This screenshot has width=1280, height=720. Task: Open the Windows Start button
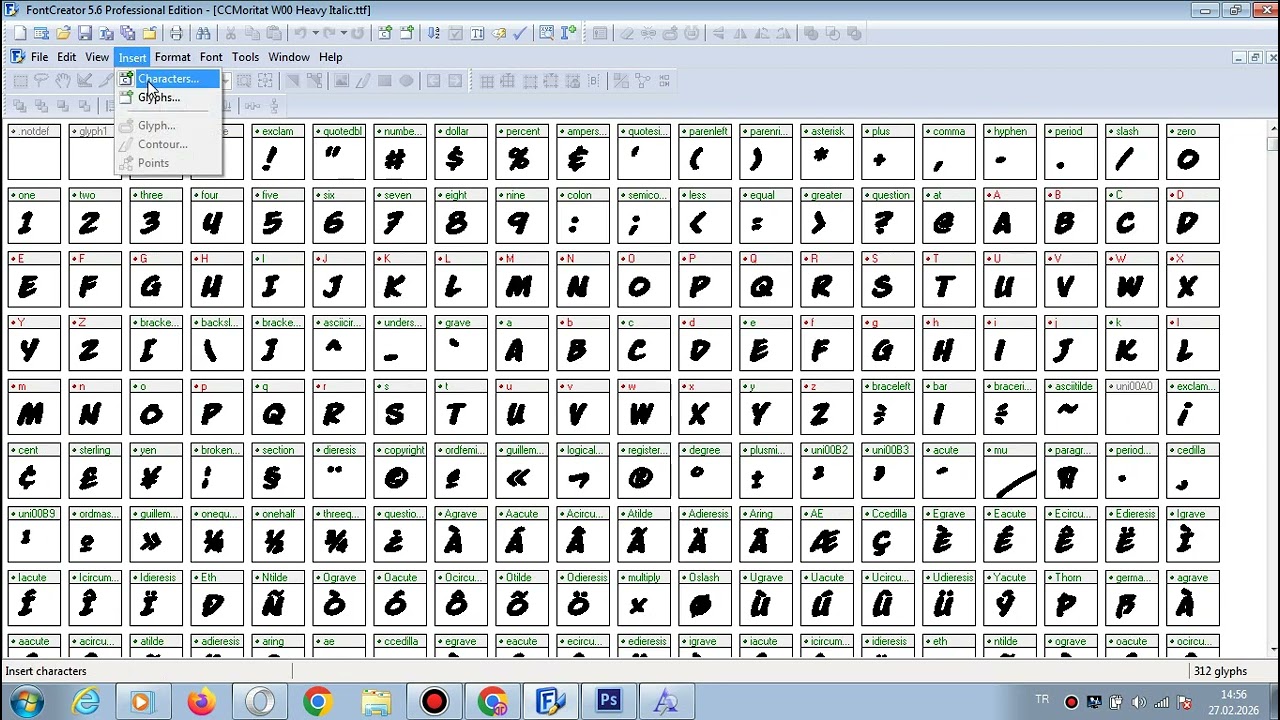click(25, 701)
